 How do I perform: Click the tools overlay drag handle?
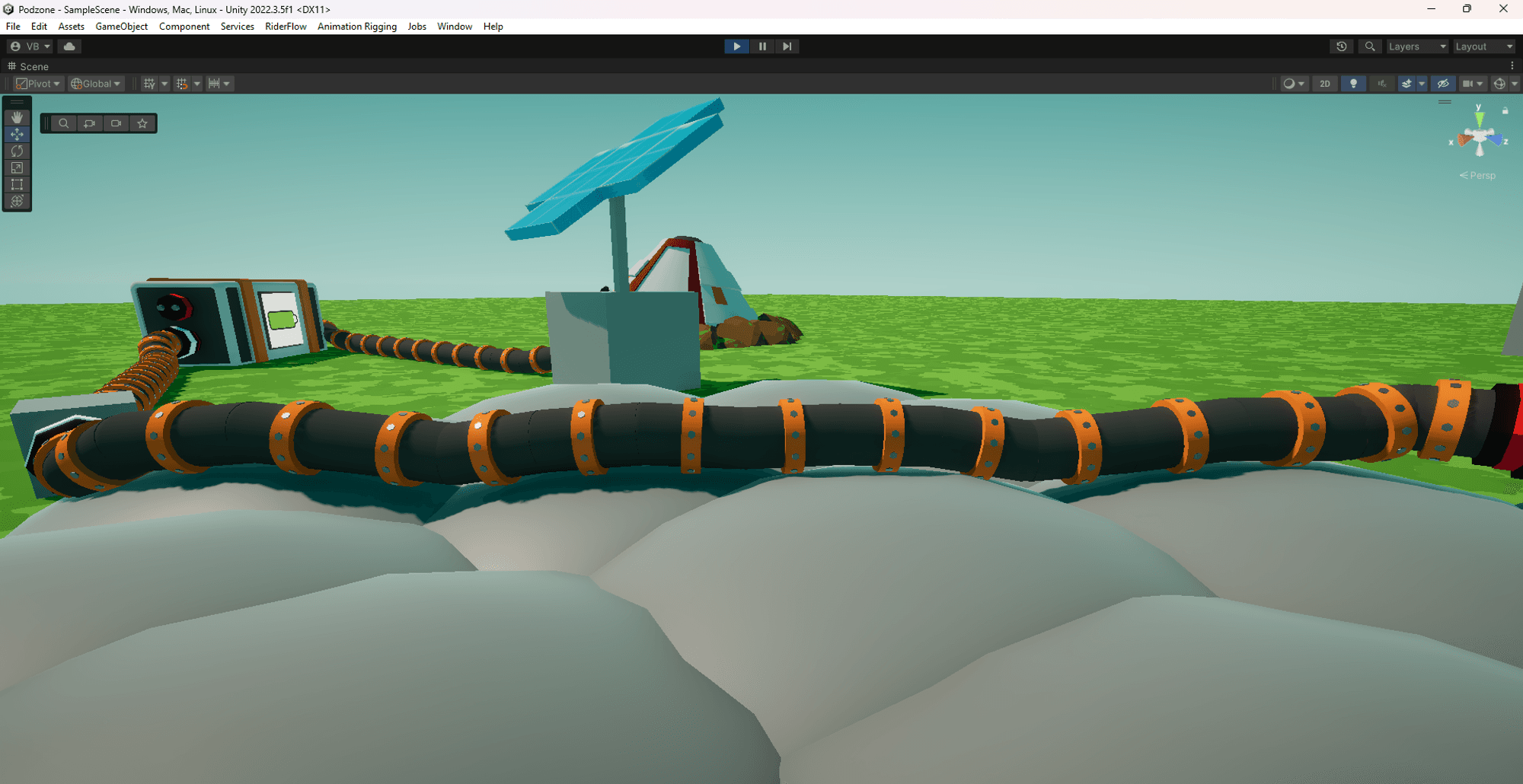click(x=17, y=101)
